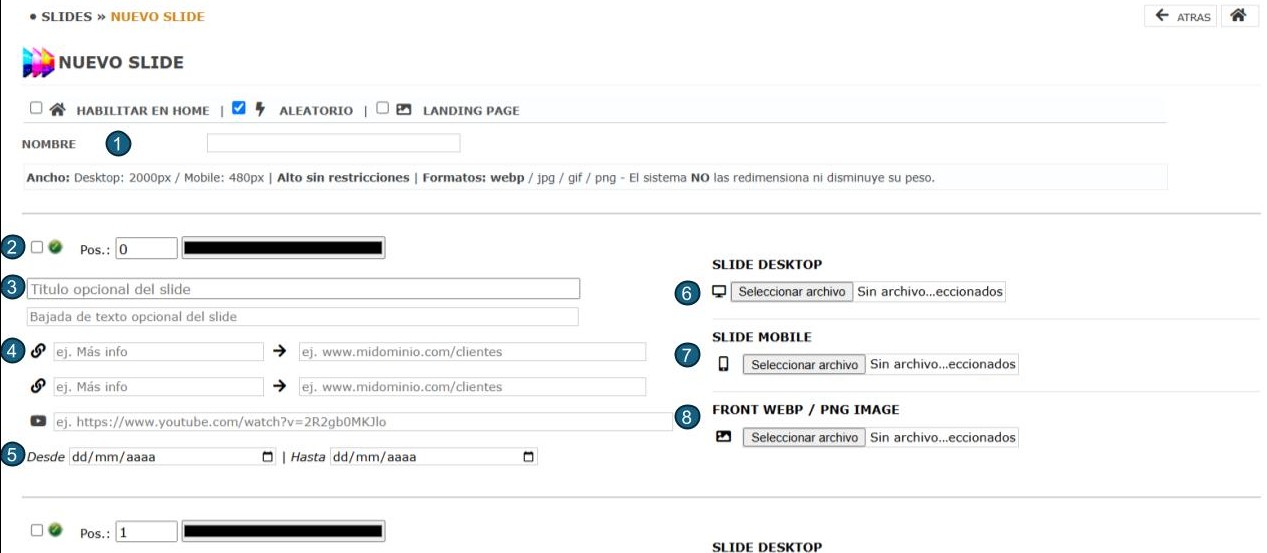Click the desktop monitor icon under Slide Desktop
The height and width of the screenshot is (553, 1267).
[x=718, y=292]
